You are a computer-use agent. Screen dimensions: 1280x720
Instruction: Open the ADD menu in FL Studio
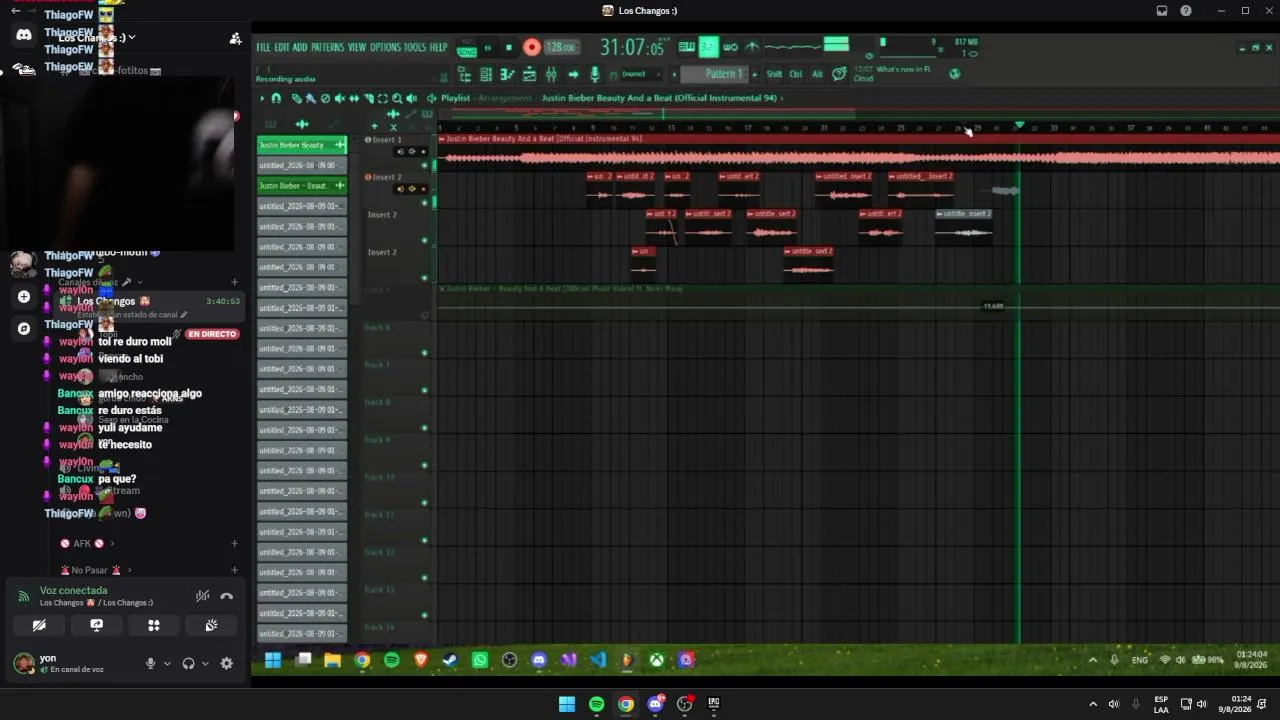[300, 47]
